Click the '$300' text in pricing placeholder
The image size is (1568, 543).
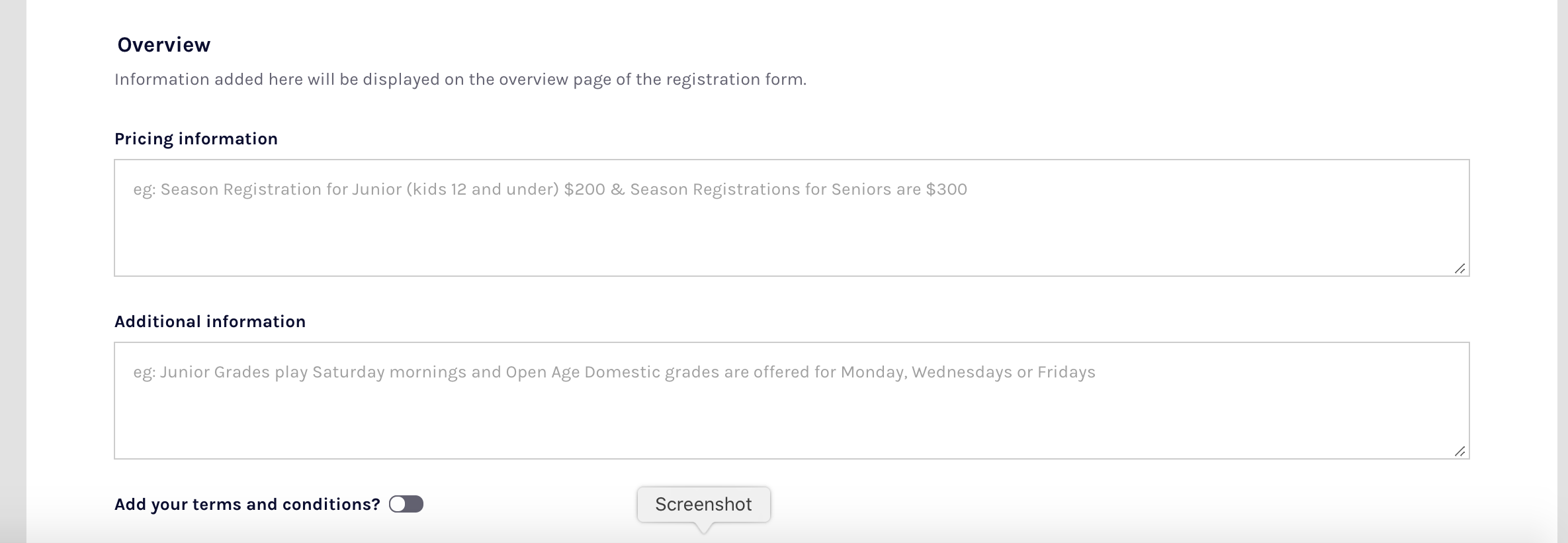(x=946, y=189)
